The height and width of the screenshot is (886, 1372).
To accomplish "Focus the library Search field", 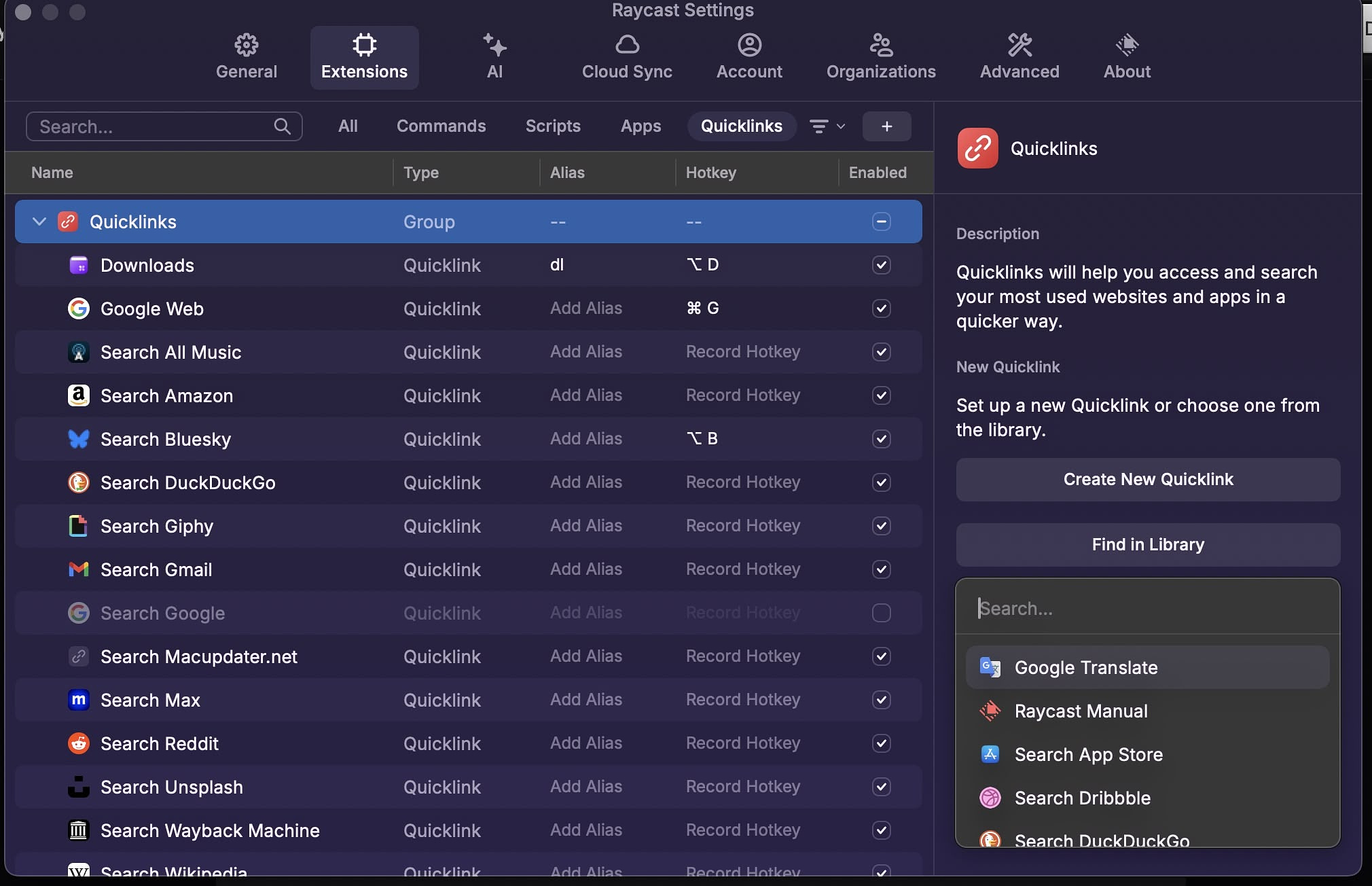I will pyautogui.click(x=1148, y=608).
